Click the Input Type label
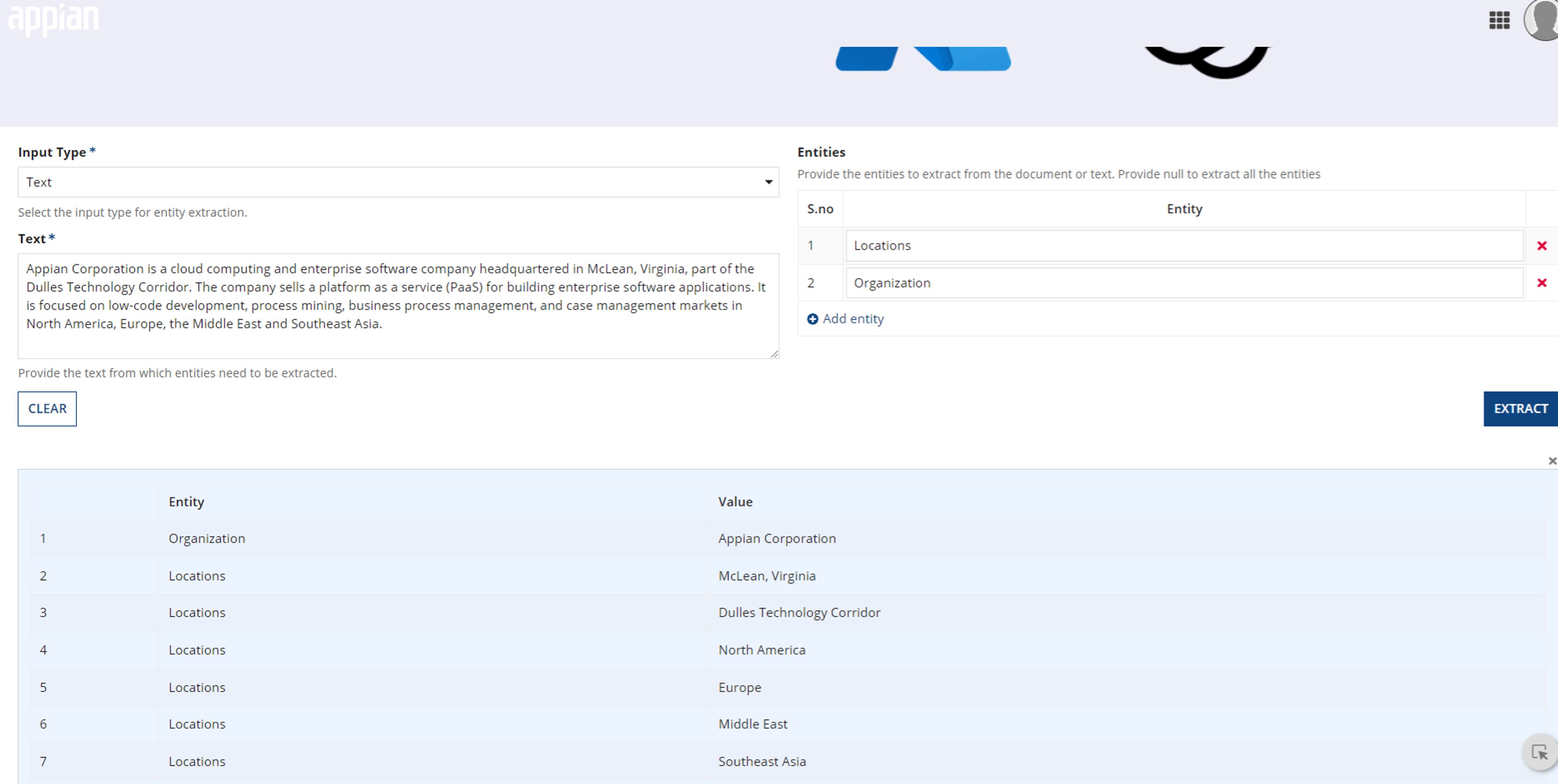Screen dimensions: 1558x784 click(52, 153)
